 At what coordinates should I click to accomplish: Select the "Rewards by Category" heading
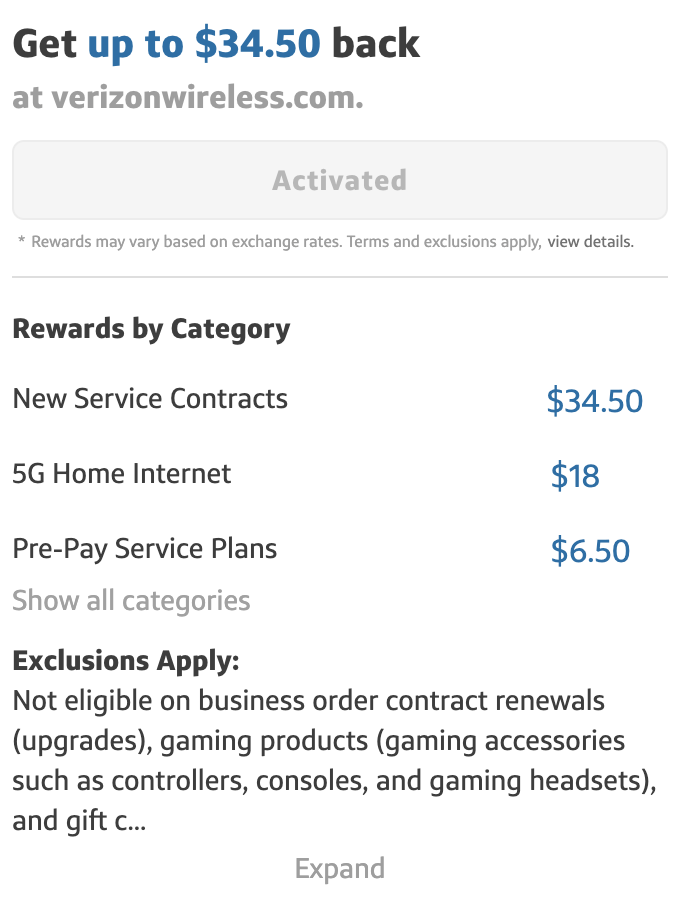click(151, 329)
